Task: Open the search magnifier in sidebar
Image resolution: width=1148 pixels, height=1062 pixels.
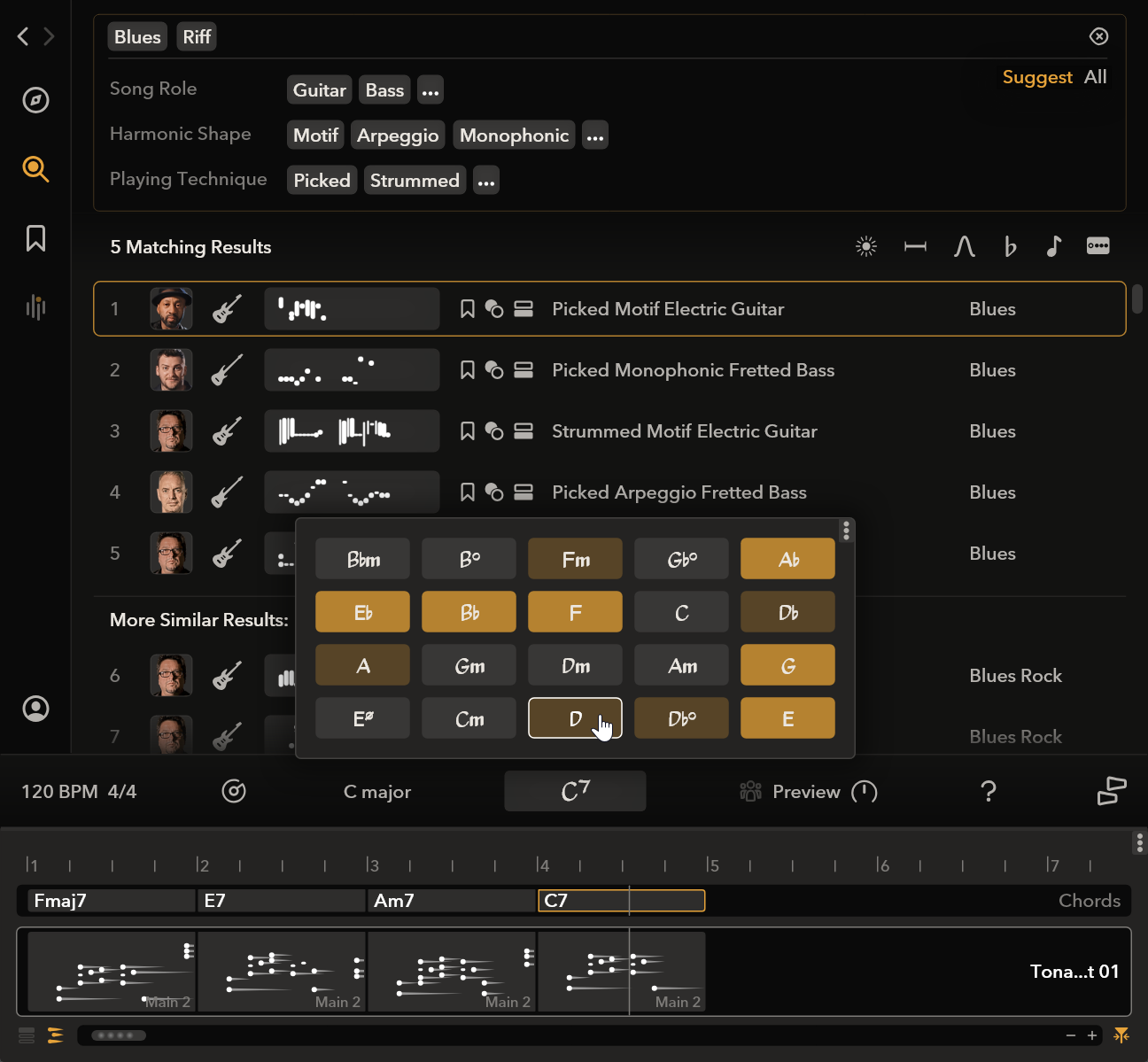Action: (x=35, y=168)
